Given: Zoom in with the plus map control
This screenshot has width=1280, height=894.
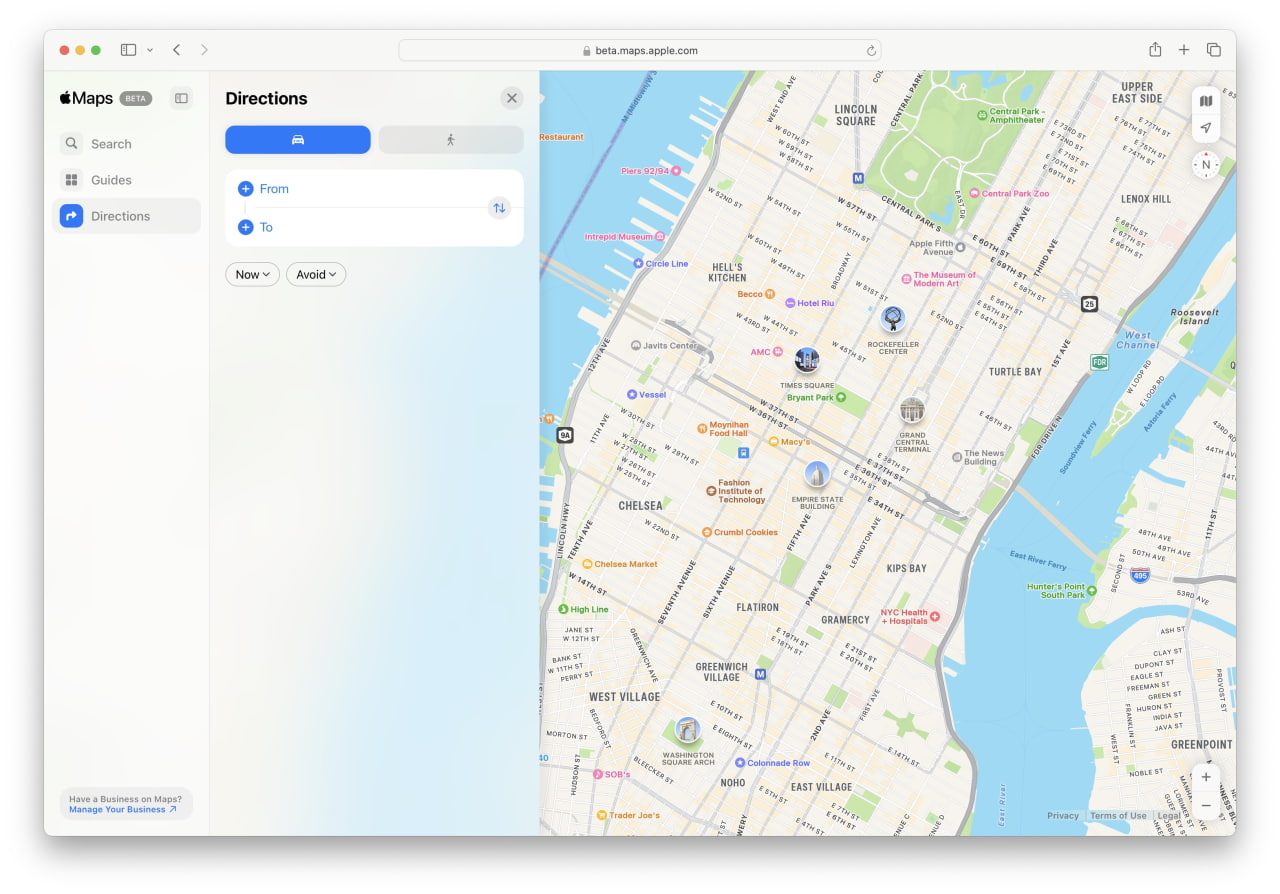Looking at the screenshot, I should tap(1206, 776).
